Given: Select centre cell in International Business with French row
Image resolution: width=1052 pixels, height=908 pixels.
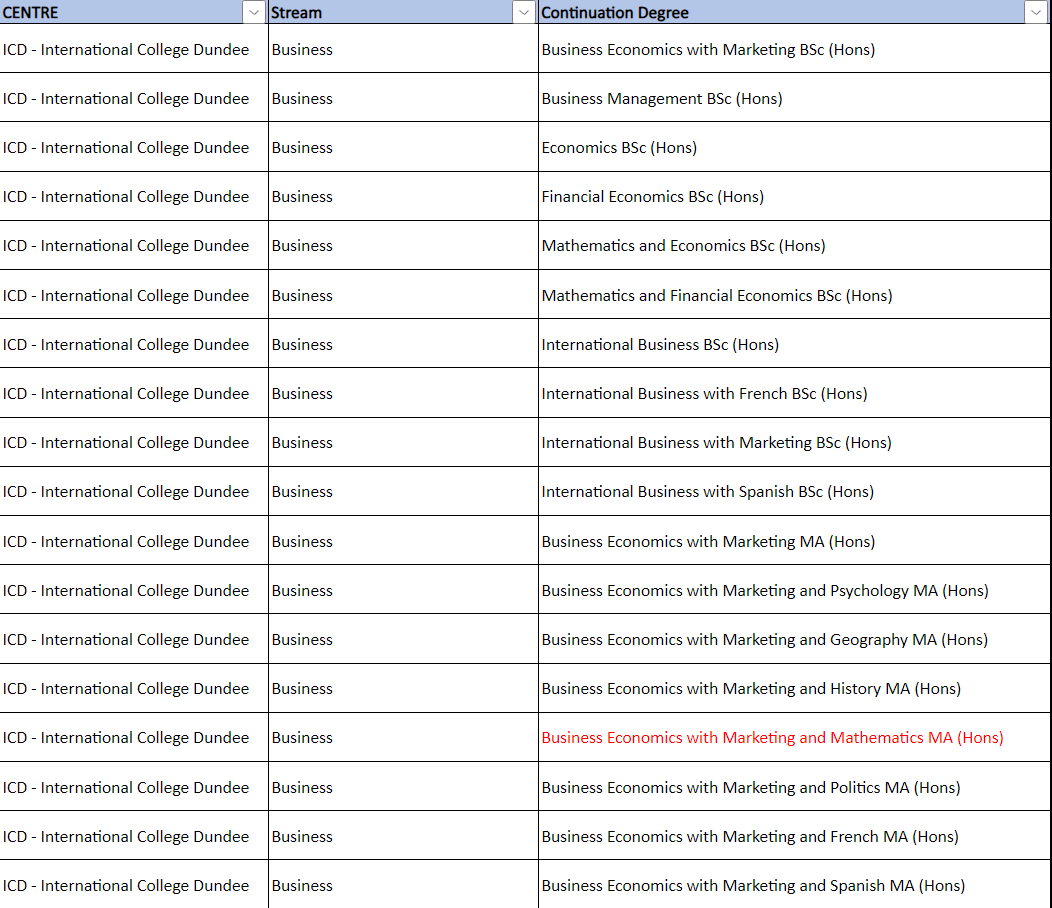Looking at the screenshot, I should [134, 393].
